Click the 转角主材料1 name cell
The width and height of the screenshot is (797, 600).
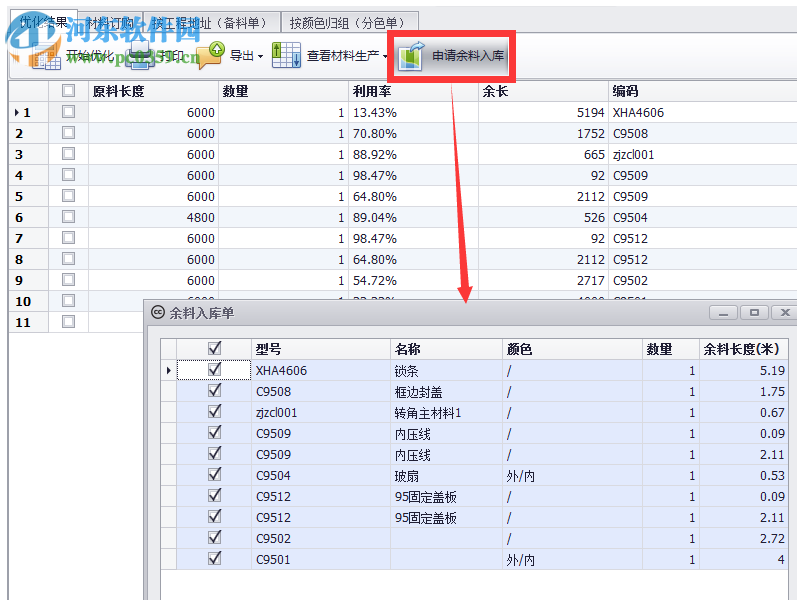(446, 413)
